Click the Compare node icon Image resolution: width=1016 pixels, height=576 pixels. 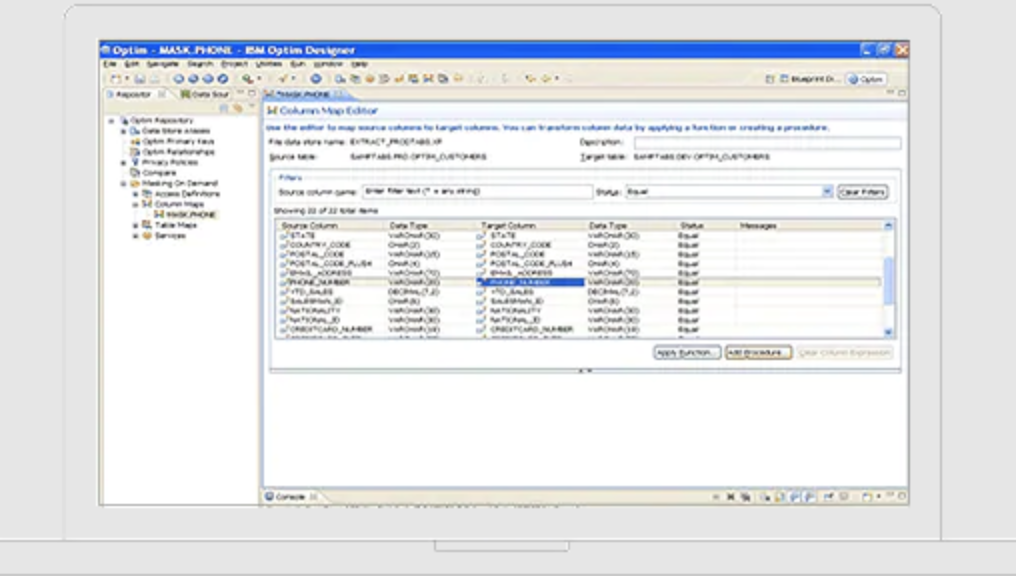(x=134, y=173)
